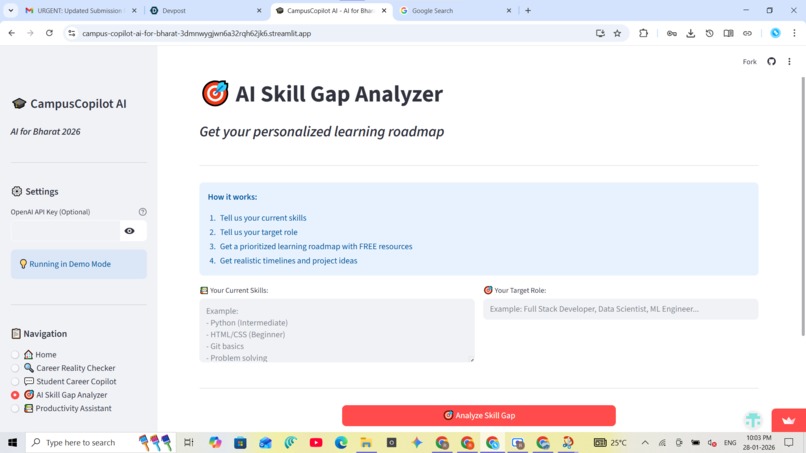
Task: Click into Your Current Skills text area
Action: pos(337,331)
